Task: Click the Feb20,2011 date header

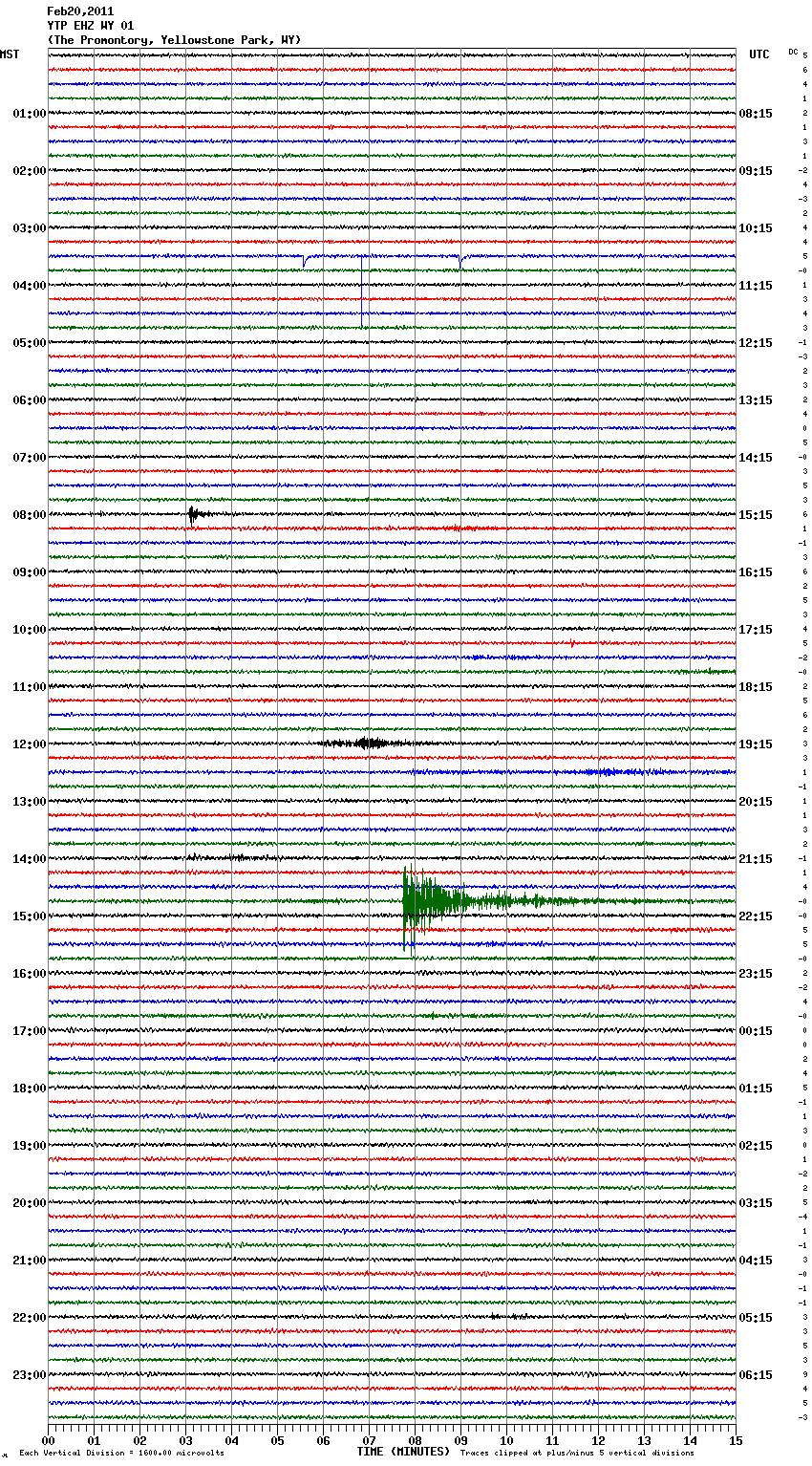Action: coord(80,11)
